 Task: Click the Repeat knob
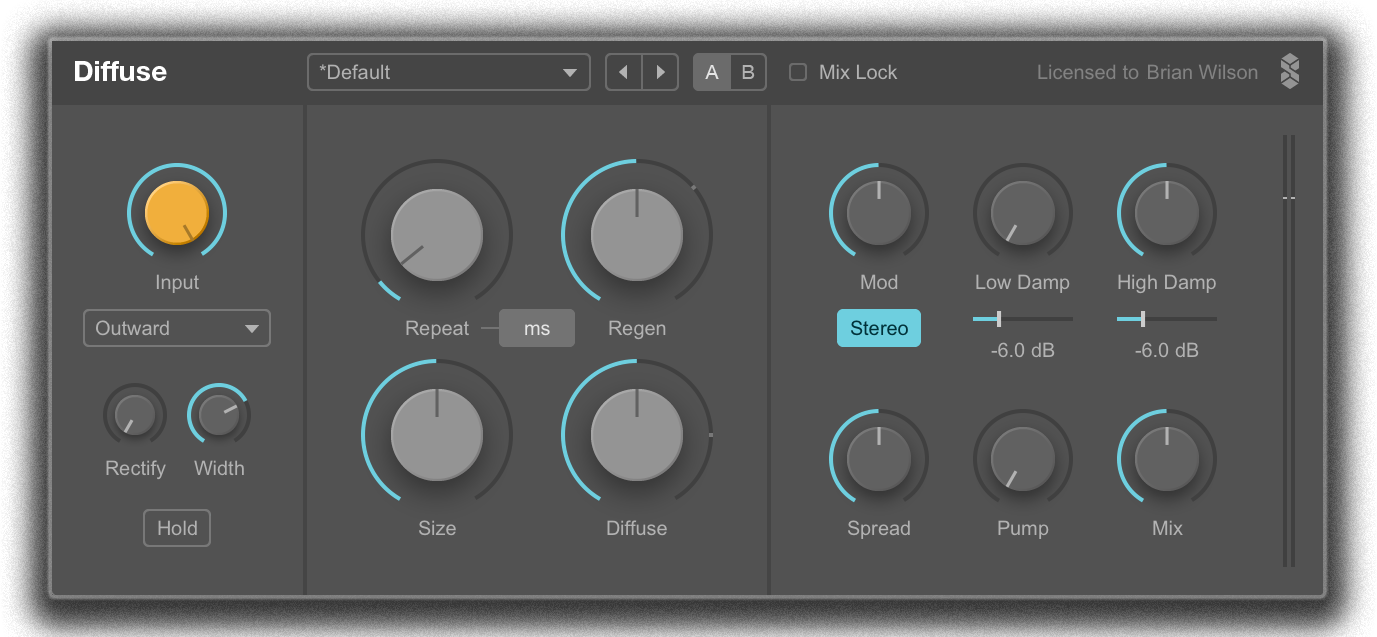click(x=437, y=234)
